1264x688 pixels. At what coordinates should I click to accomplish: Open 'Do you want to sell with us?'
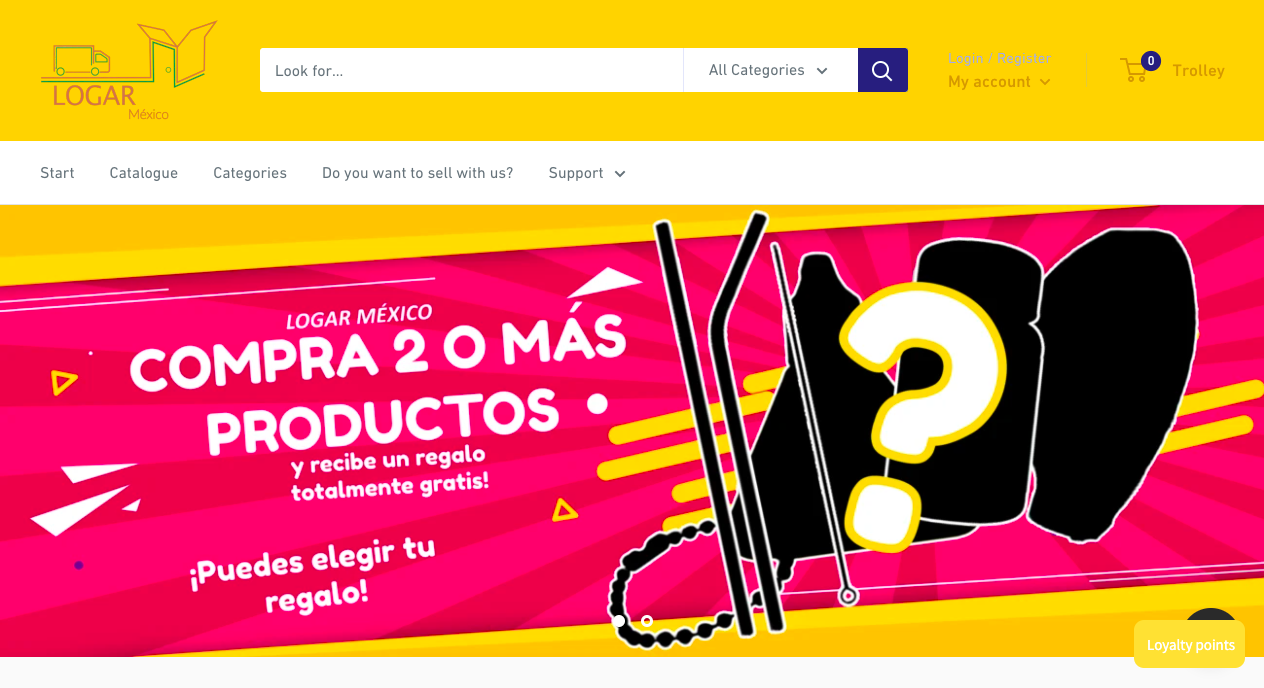[x=418, y=173]
